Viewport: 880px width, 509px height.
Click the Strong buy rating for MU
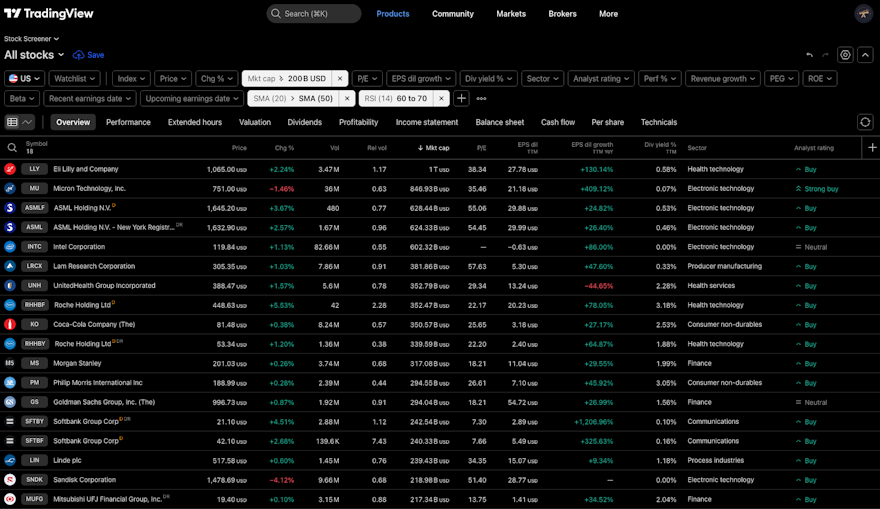coord(817,189)
